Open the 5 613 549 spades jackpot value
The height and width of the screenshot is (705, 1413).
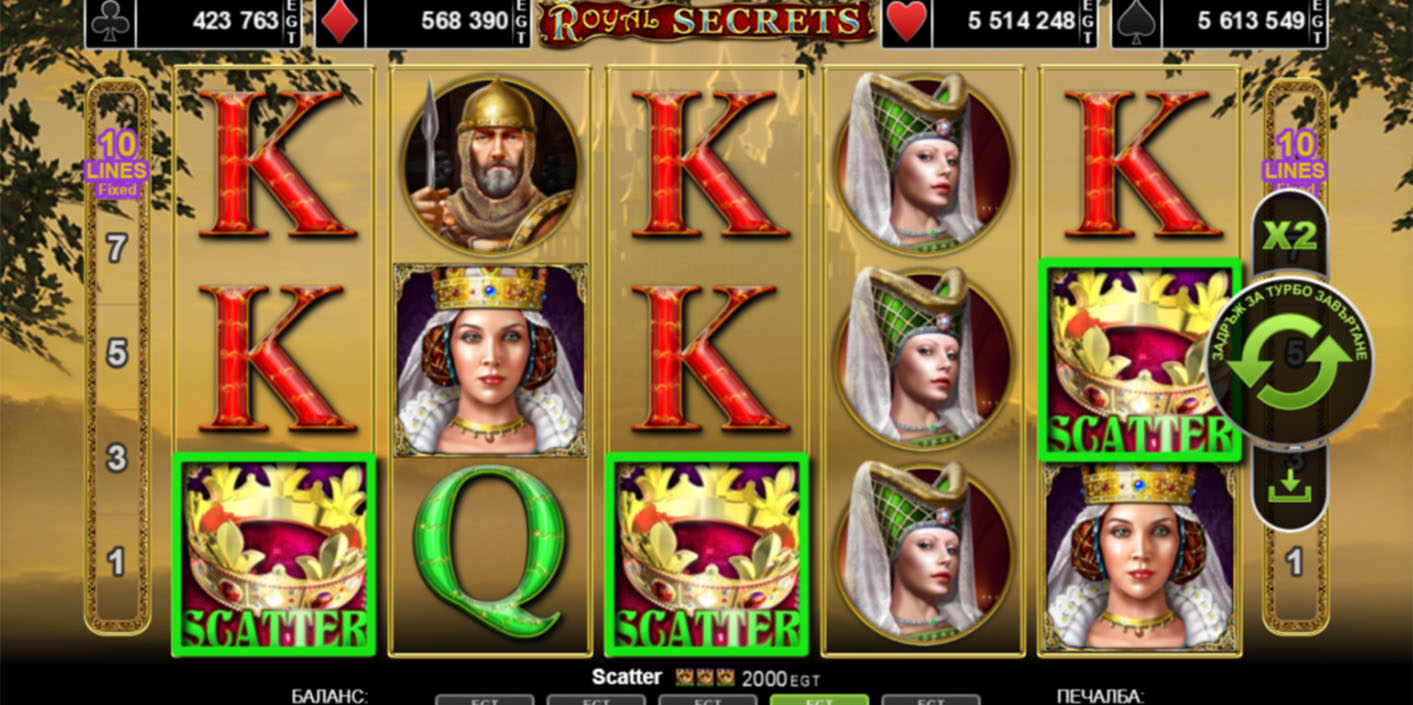(1250, 20)
